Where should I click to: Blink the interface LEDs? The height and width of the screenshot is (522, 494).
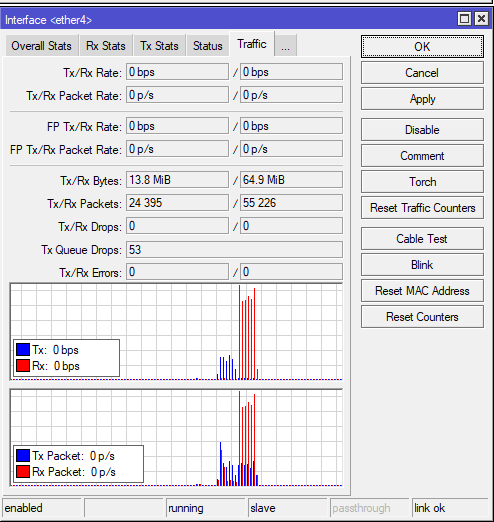click(x=422, y=265)
